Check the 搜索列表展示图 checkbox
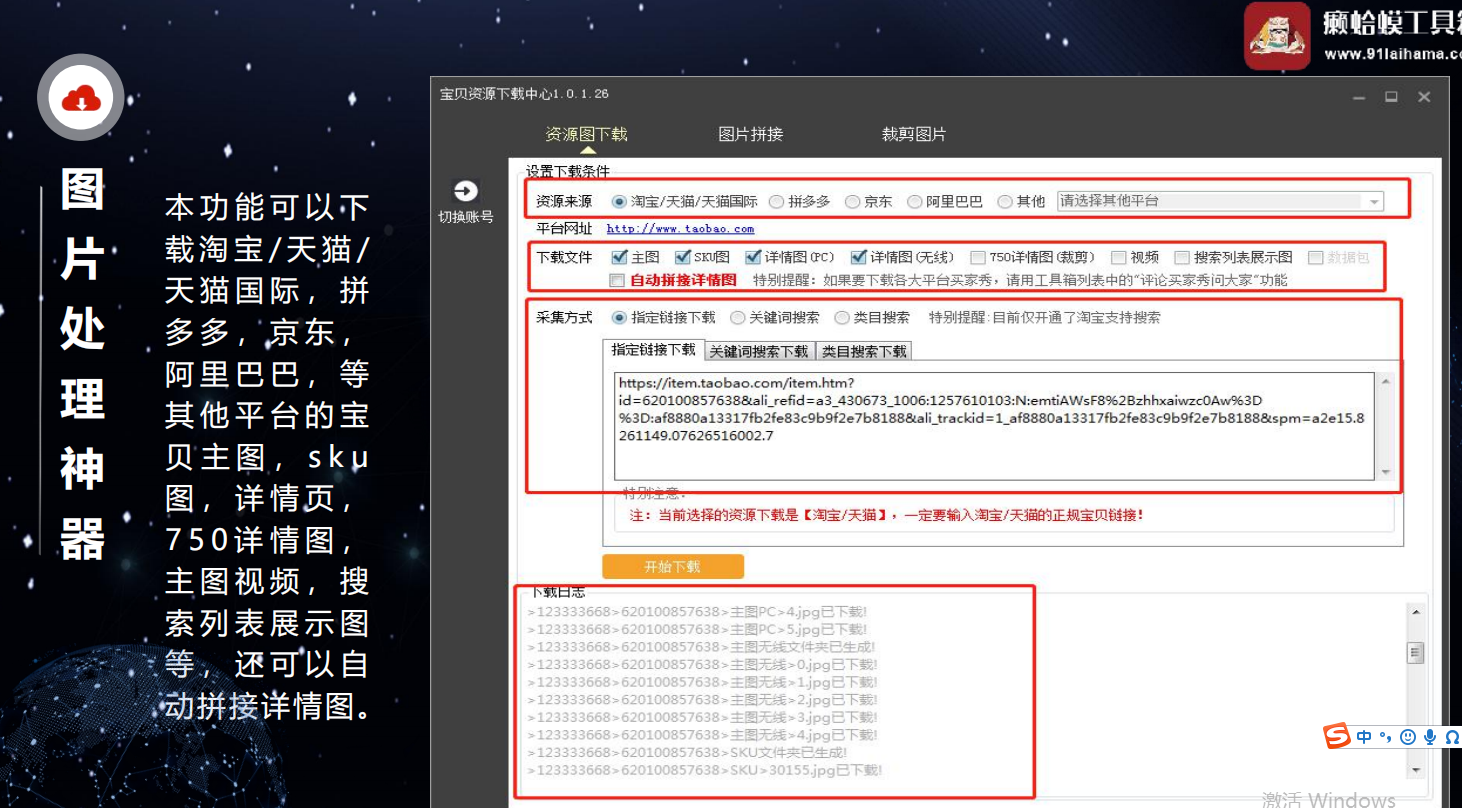The height and width of the screenshot is (808, 1462). tap(1182, 257)
